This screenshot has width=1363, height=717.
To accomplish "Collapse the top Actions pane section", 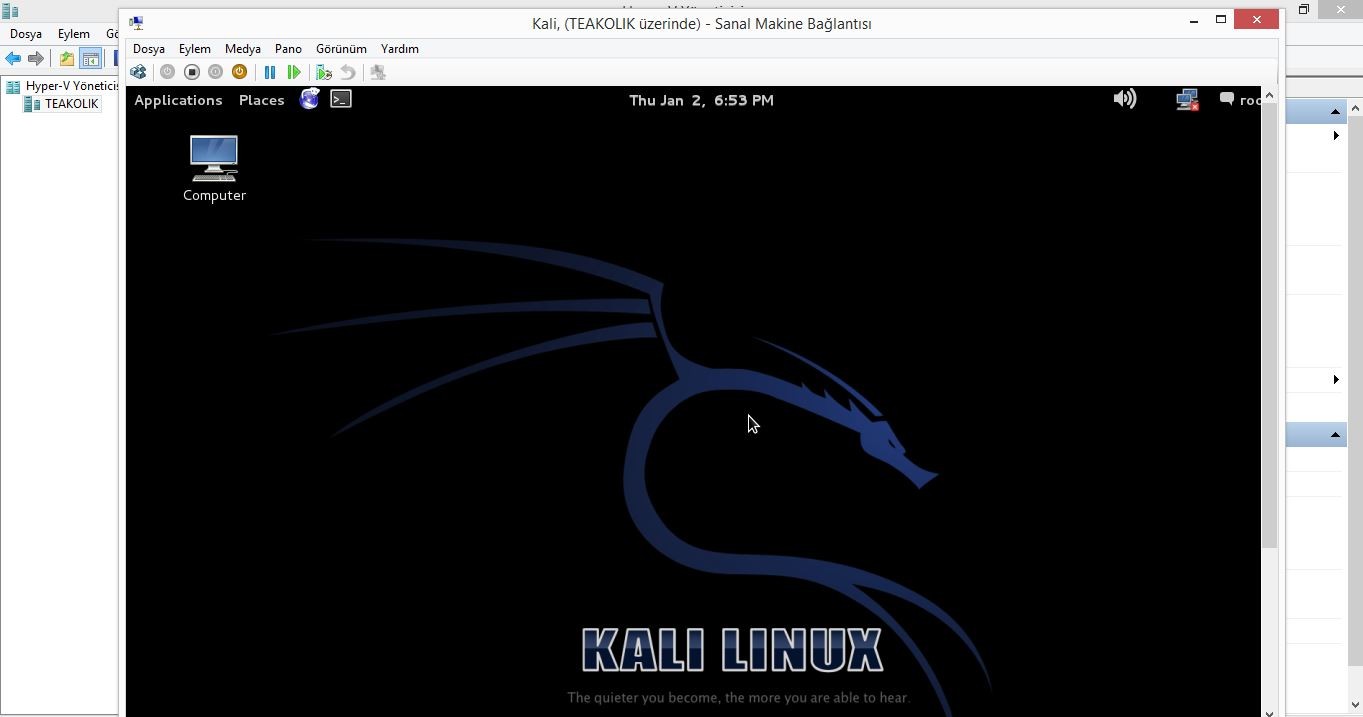I will 1335,111.
